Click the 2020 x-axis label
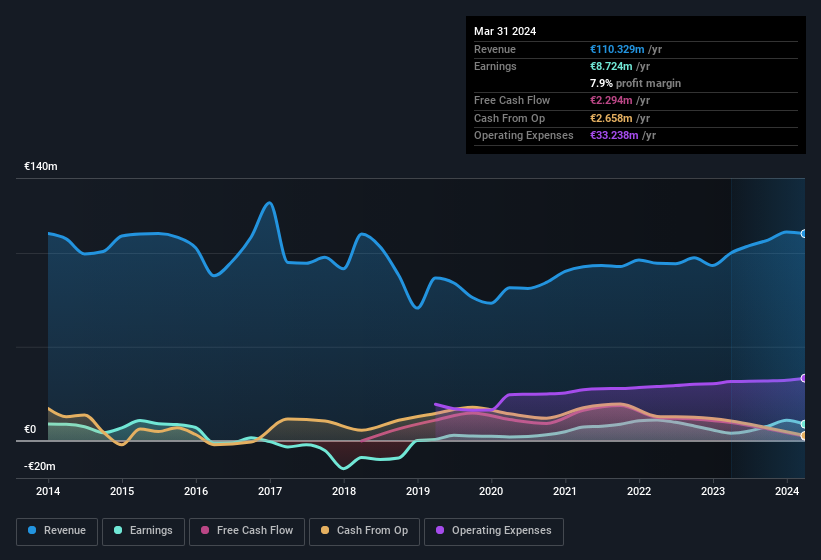821x560 pixels. pos(491,491)
